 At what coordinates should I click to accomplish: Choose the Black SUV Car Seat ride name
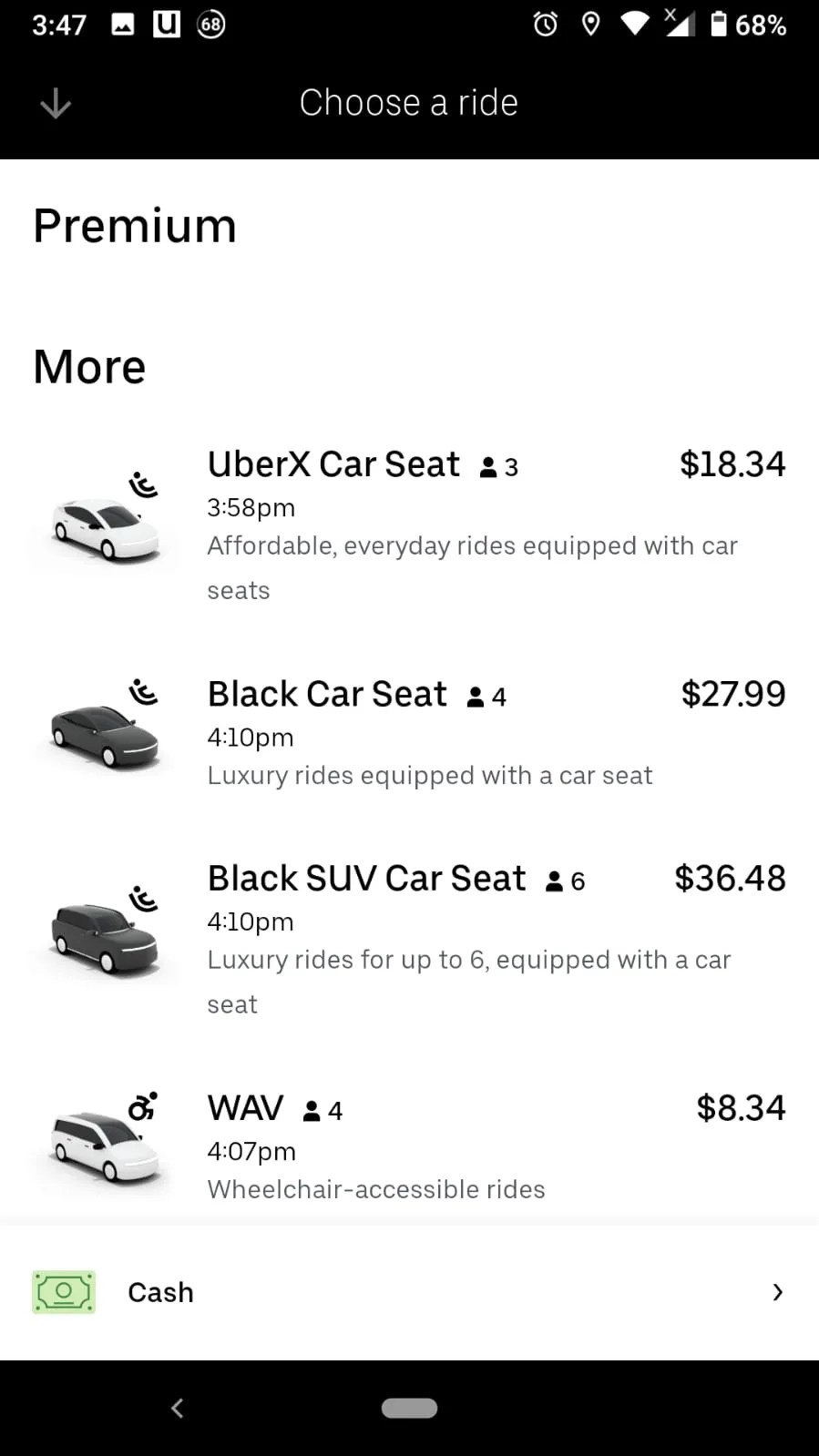(366, 879)
